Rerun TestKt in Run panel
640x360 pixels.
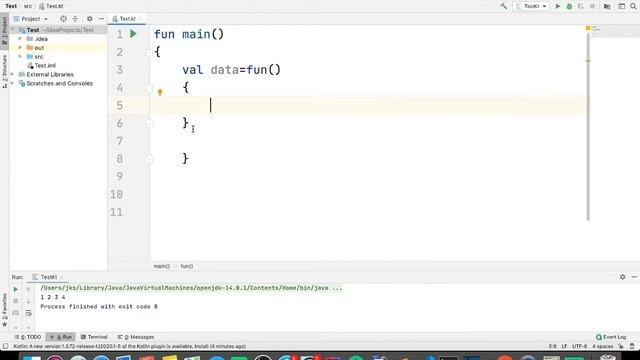(16, 289)
